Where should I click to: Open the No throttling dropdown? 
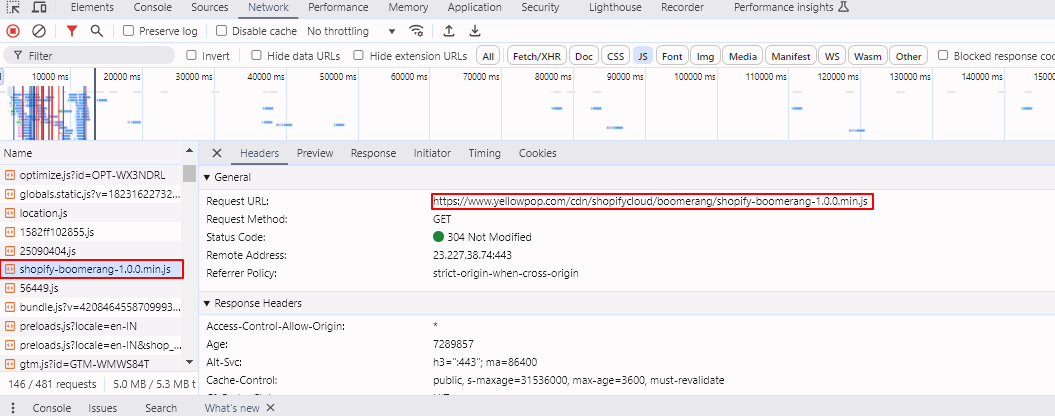[350, 31]
